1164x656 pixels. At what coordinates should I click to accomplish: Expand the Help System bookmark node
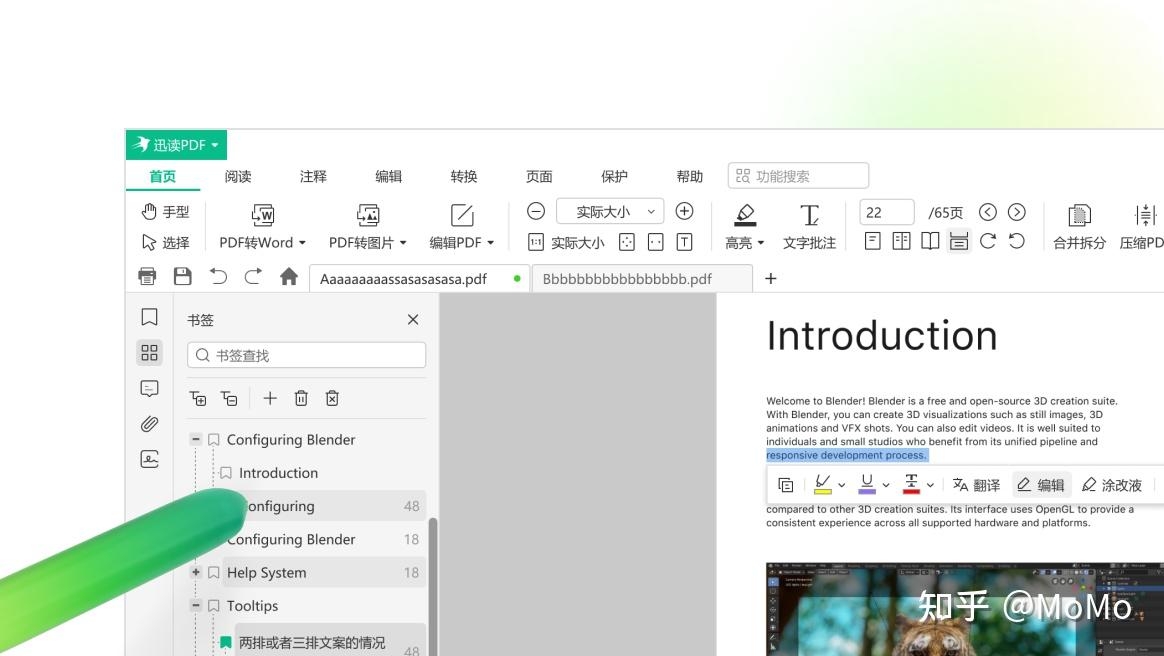[195, 572]
